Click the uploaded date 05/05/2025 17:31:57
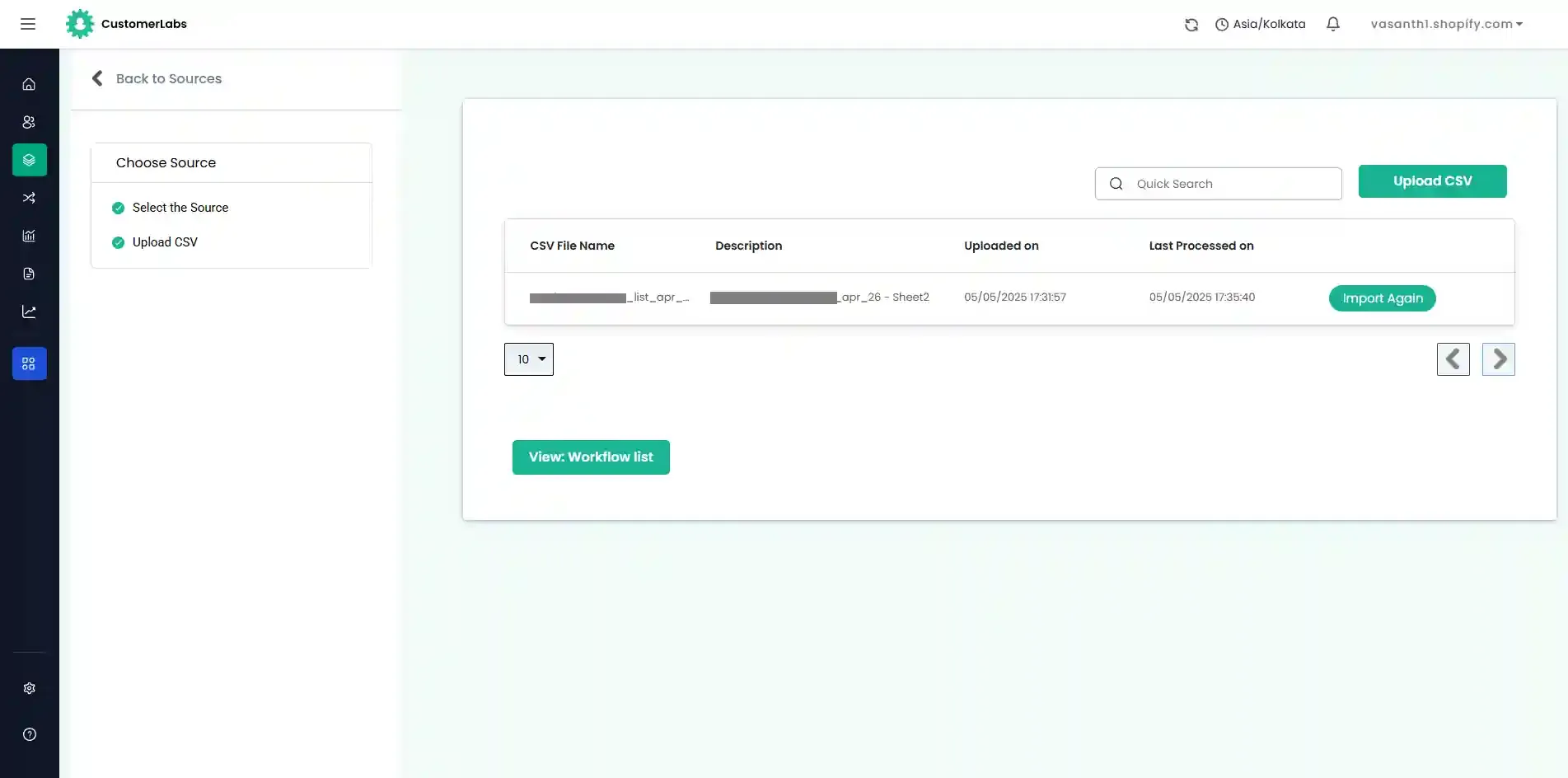 (1015, 298)
